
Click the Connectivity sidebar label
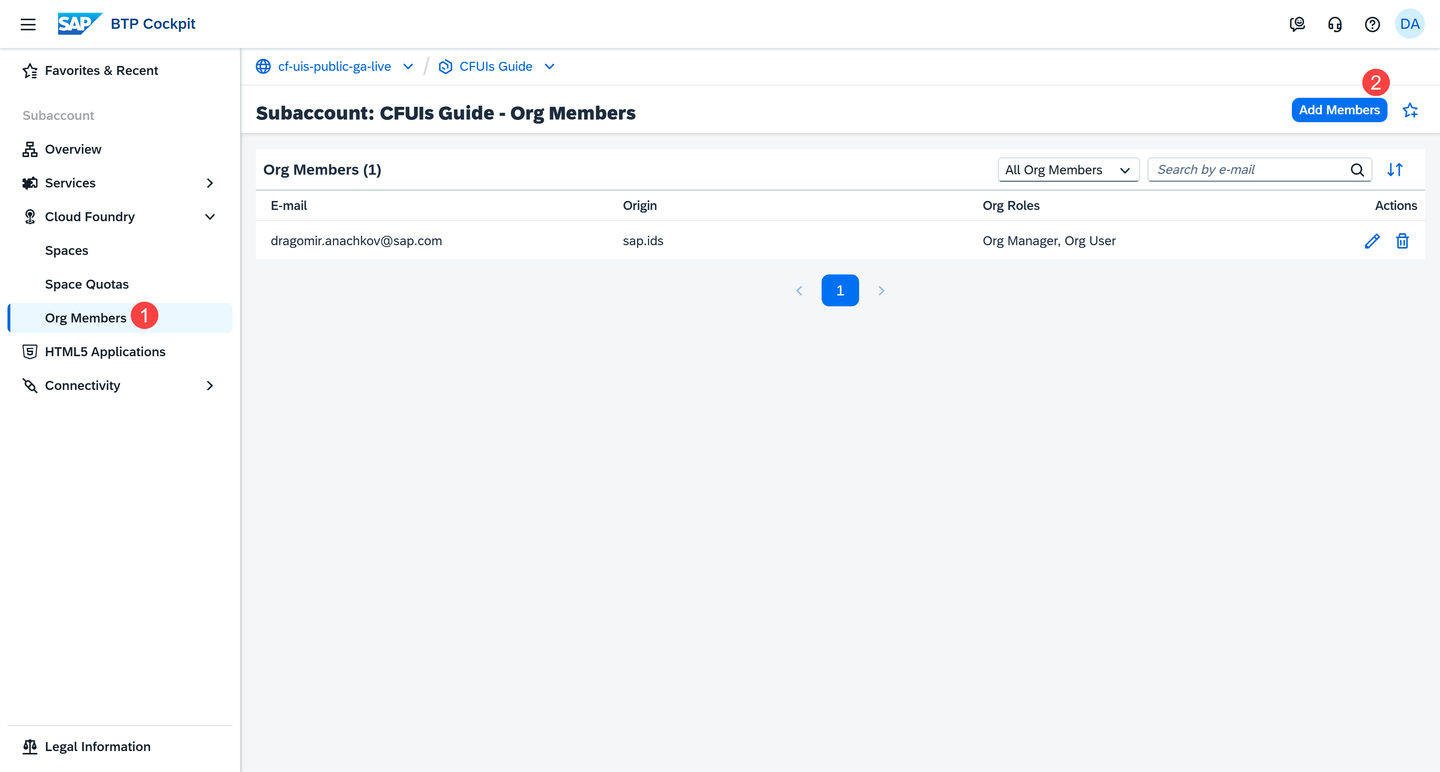(82, 386)
